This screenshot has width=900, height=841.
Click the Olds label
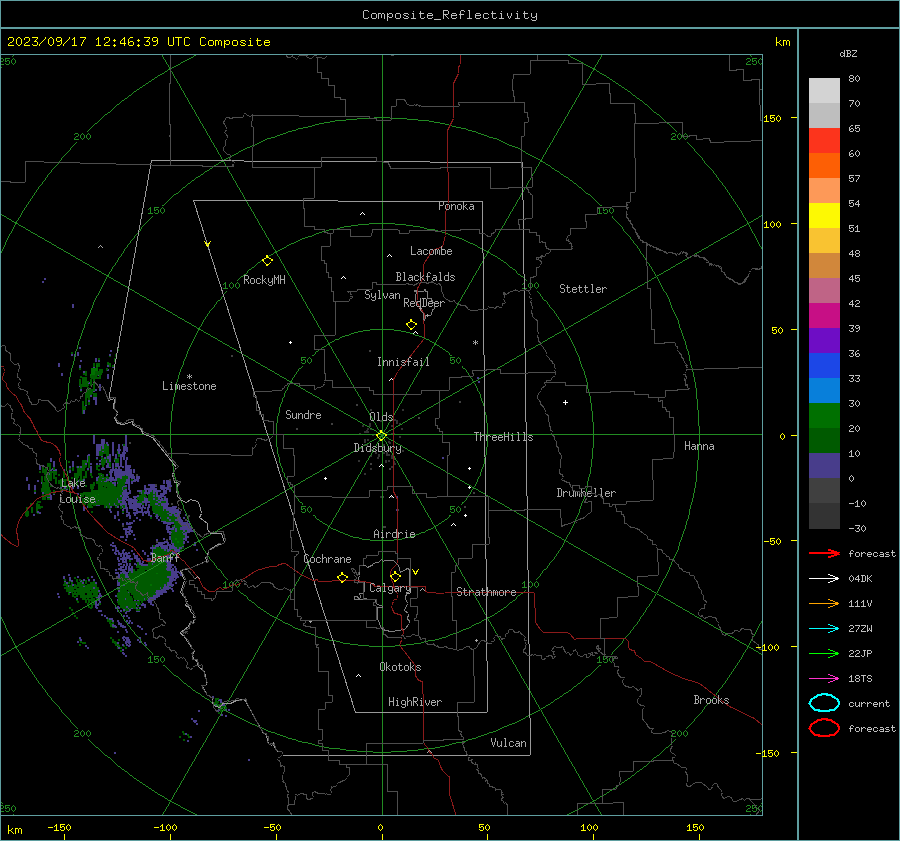coord(381,417)
